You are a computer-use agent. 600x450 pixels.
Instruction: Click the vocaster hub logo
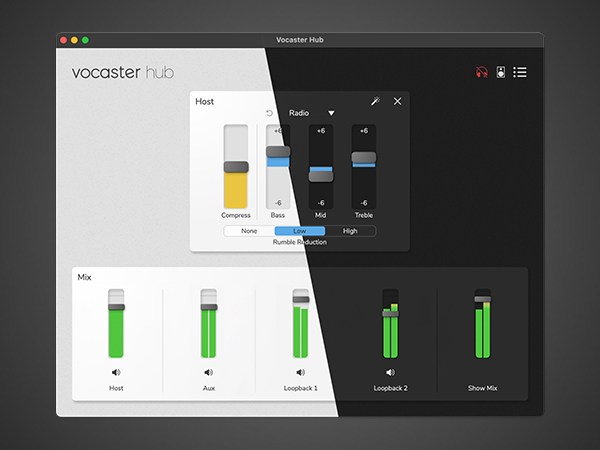(x=123, y=72)
